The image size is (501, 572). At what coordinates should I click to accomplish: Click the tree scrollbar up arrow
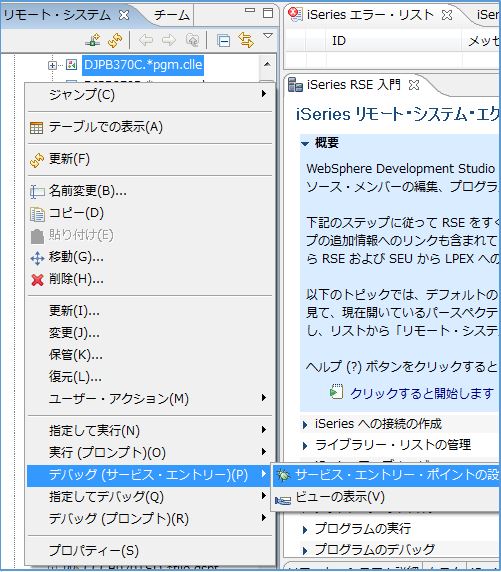(267, 65)
